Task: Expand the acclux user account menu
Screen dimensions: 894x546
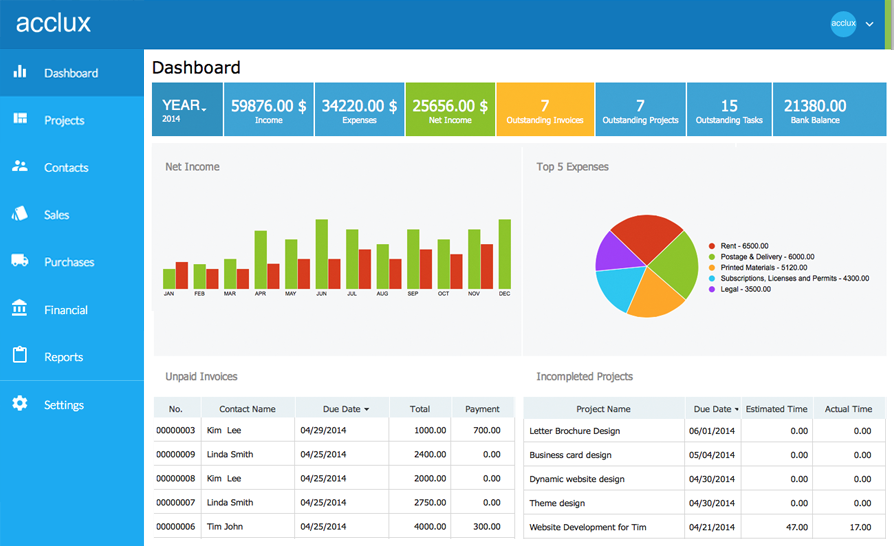Action: [x=868, y=23]
